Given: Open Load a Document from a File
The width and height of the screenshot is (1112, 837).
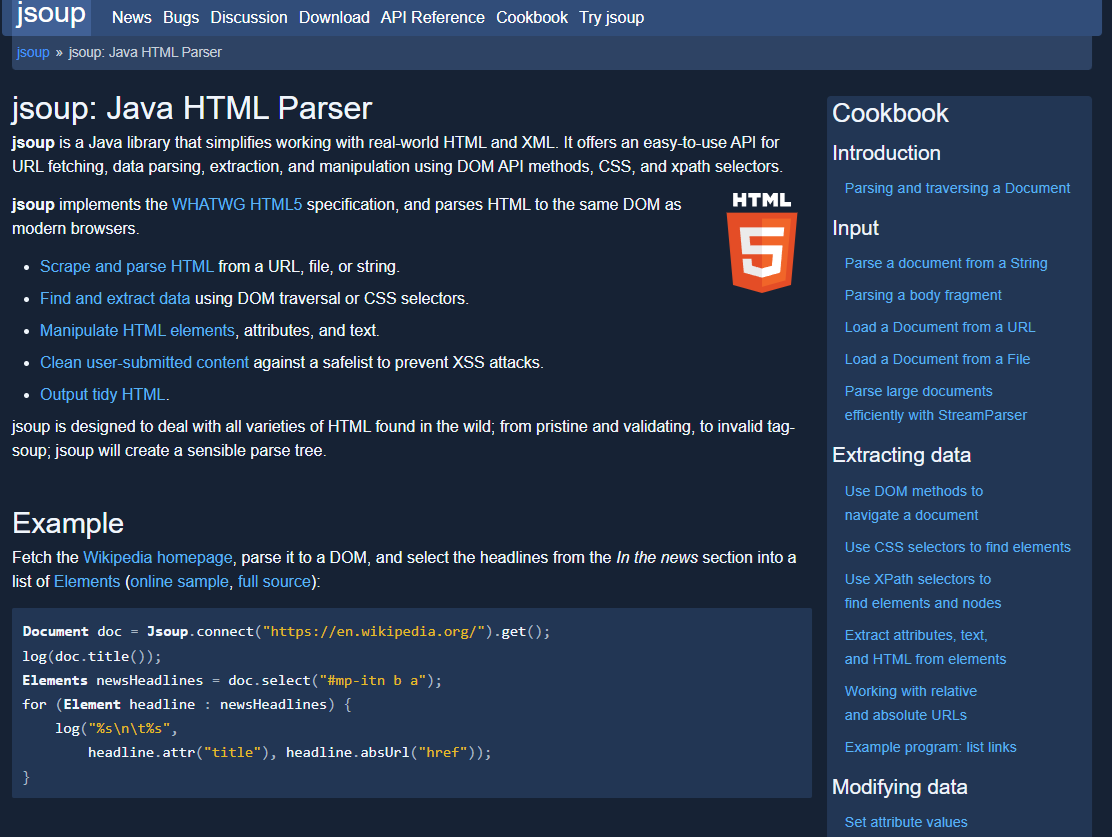Looking at the screenshot, I should pos(937,359).
